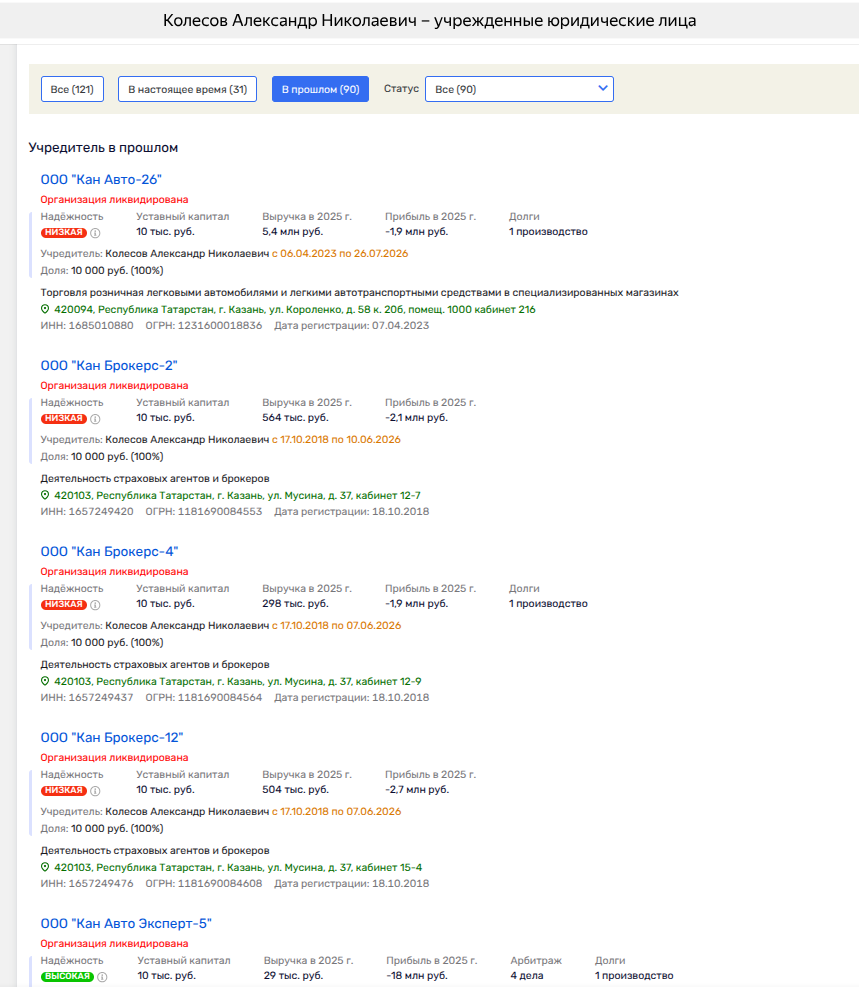
Task: Open ООО "Кан Авто-26" company page
Action: click(x=101, y=179)
